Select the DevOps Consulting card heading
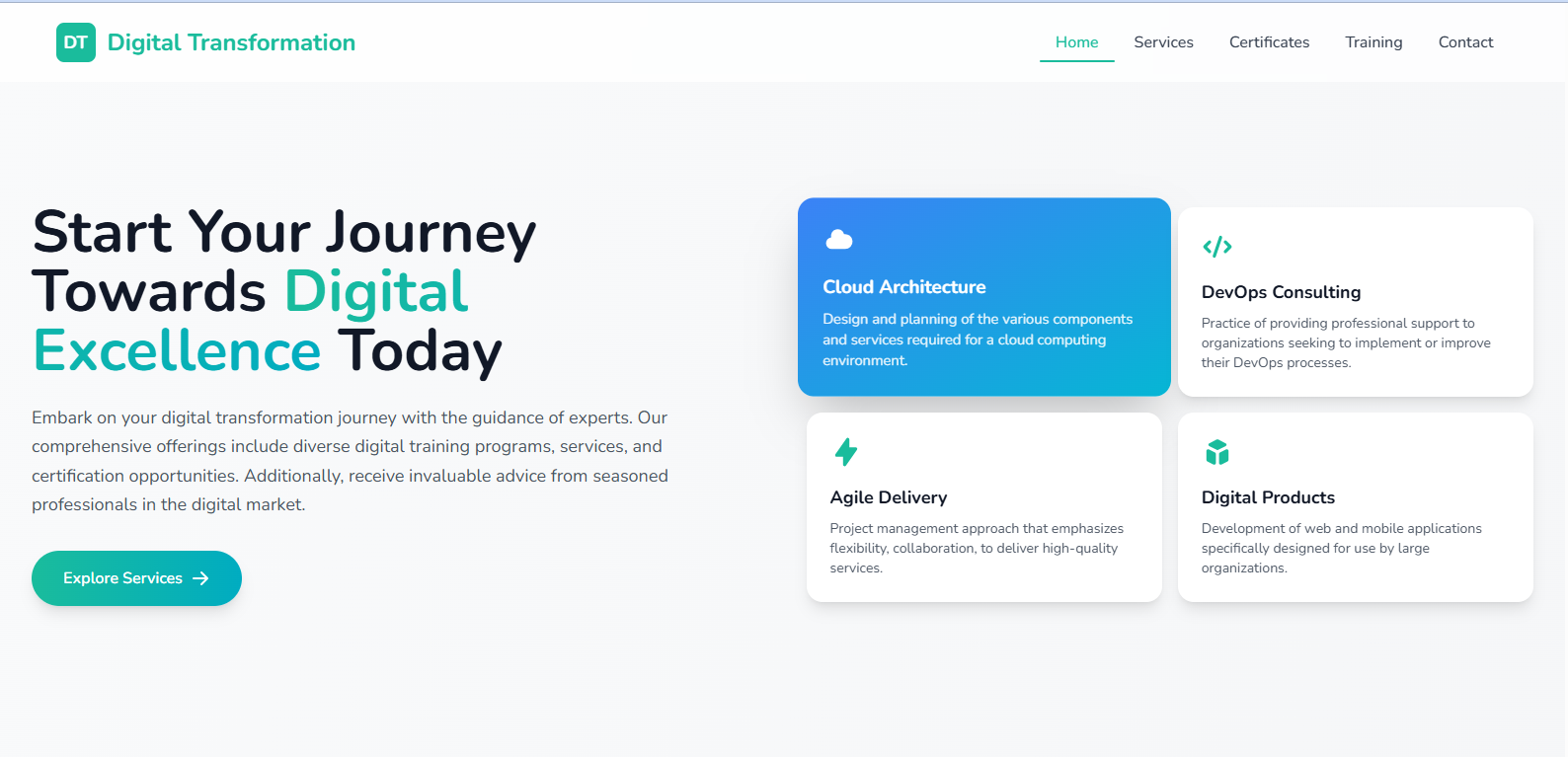The image size is (1568, 757). tap(1281, 292)
